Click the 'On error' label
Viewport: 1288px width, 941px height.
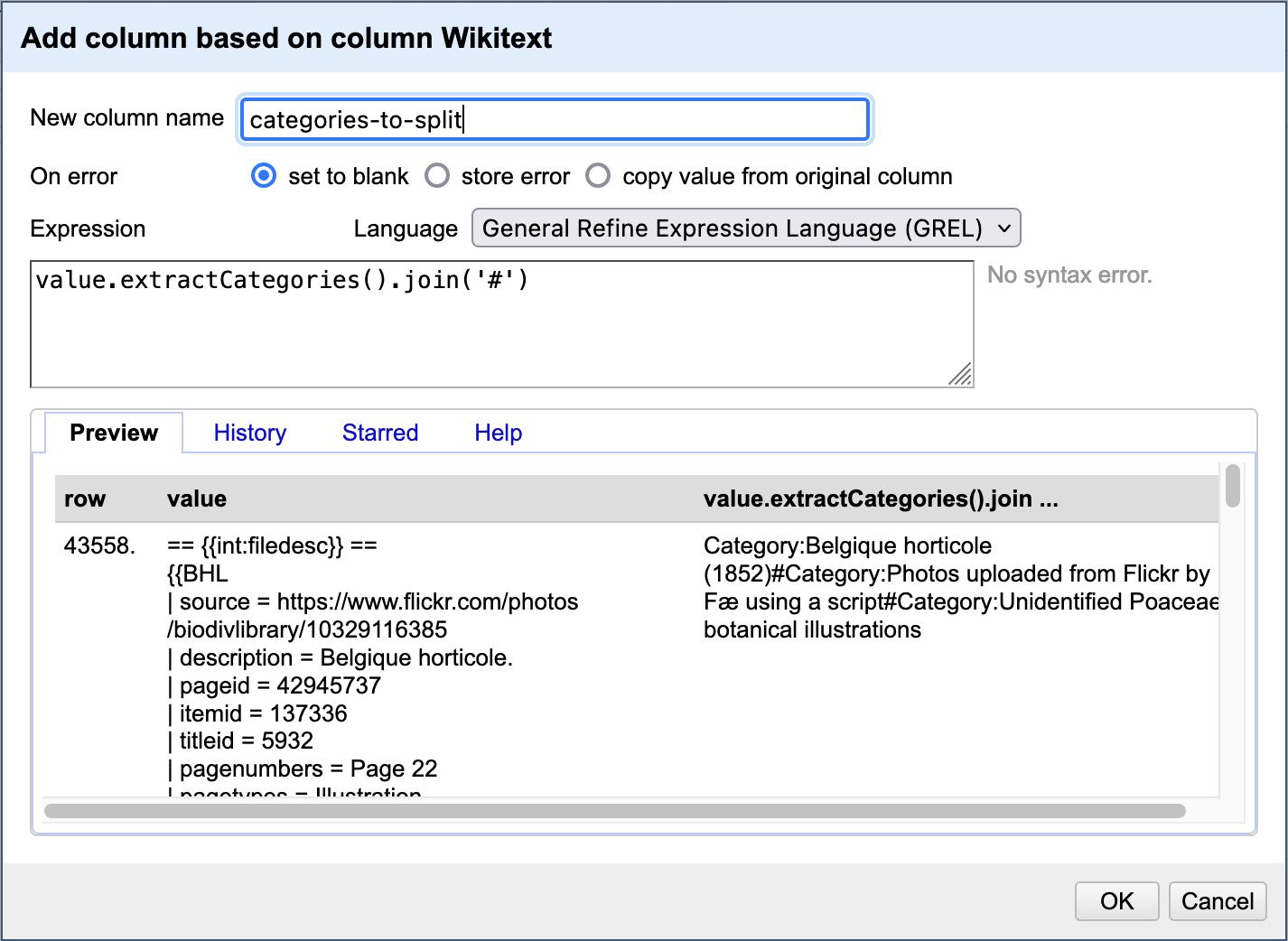coord(74,176)
